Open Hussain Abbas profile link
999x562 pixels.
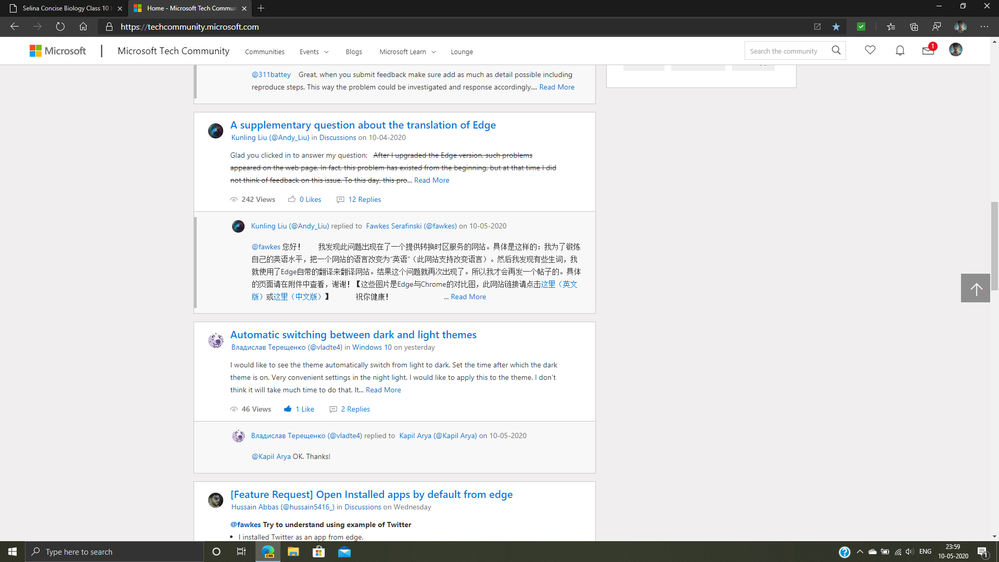click(x=283, y=507)
